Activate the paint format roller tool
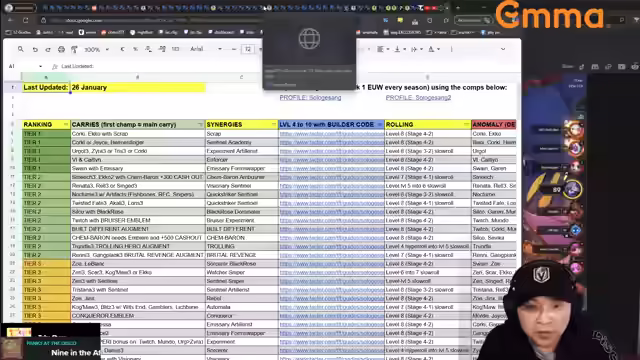The height and width of the screenshot is (360, 640). click(x=74, y=49)
